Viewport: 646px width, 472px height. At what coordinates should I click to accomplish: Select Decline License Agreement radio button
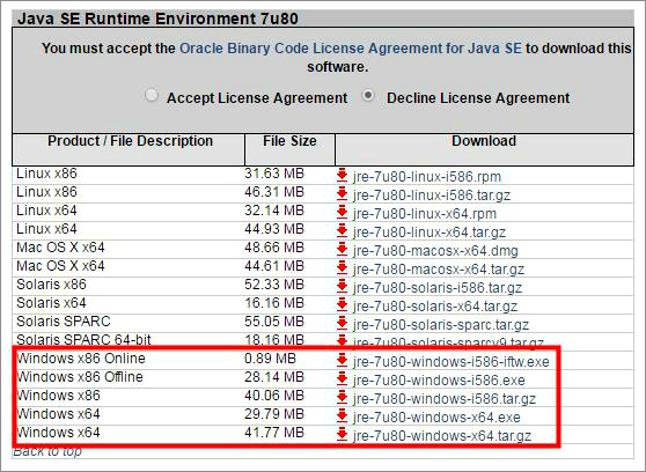point(368,96)
